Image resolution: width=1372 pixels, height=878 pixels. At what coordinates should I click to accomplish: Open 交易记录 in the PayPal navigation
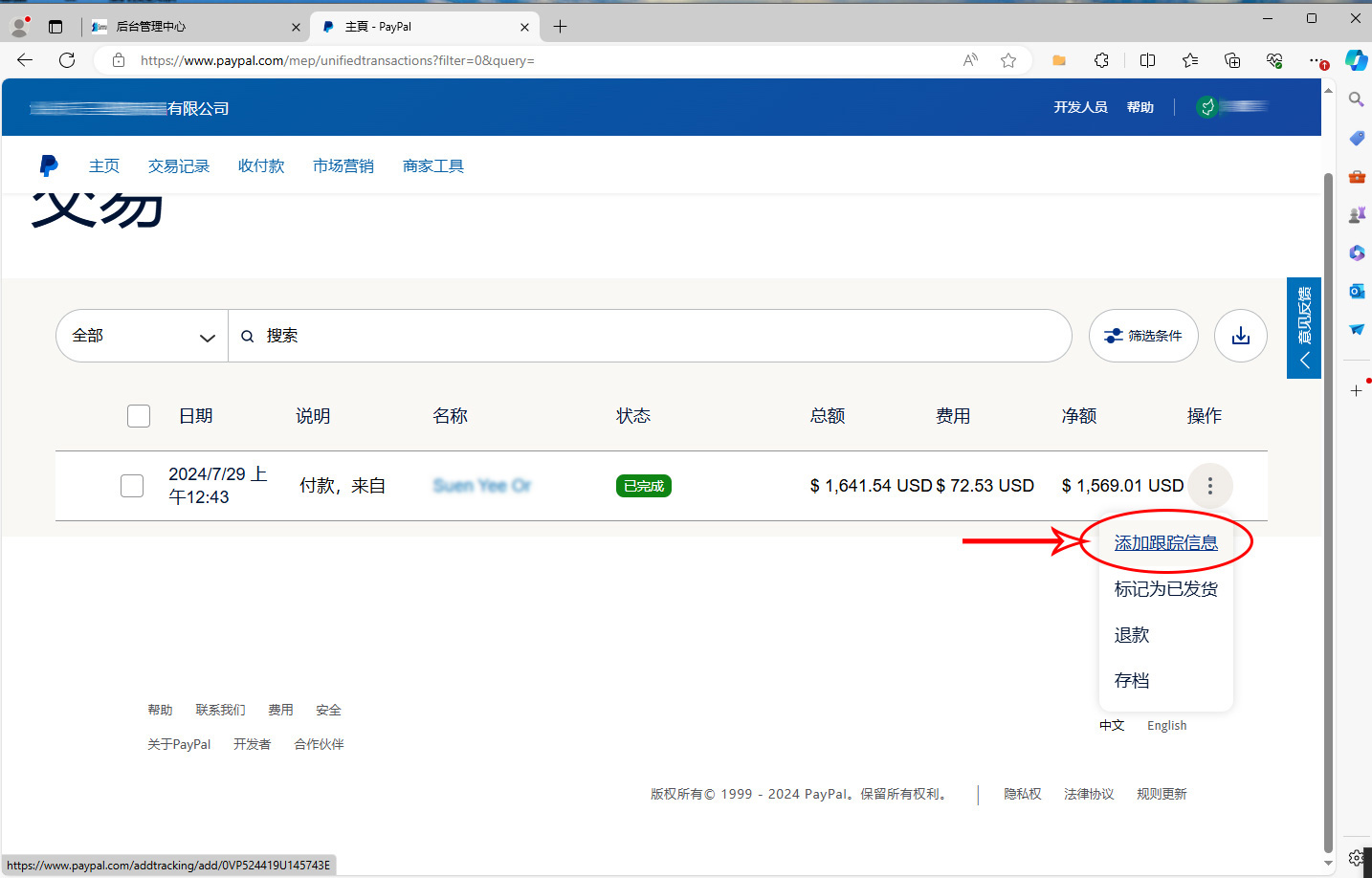pyautogui.click(x=179, y=166)
